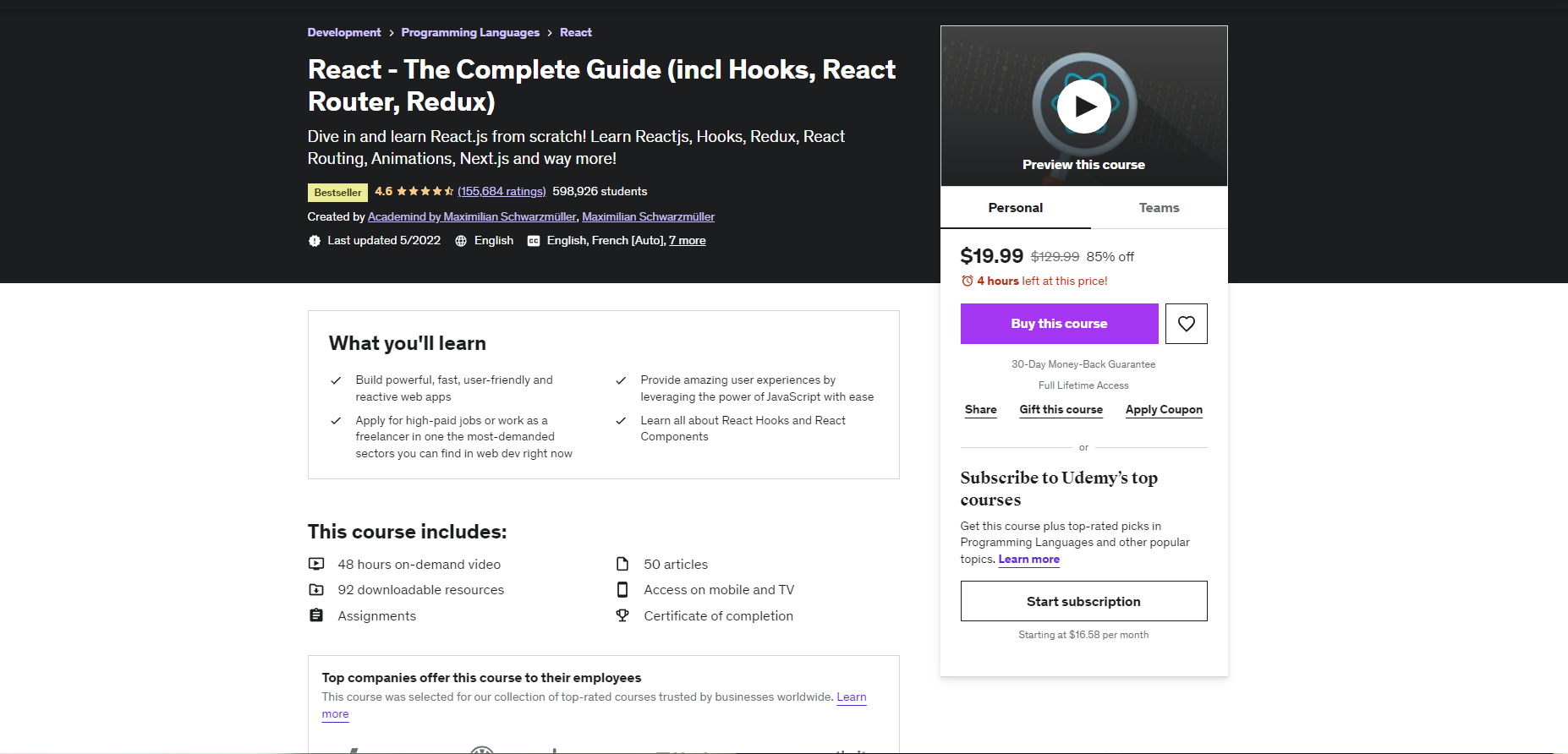Click the mobile access phone icon
Image resolution: width=1568 pixels, height=754 pixels.
click(x=622, y=590)
